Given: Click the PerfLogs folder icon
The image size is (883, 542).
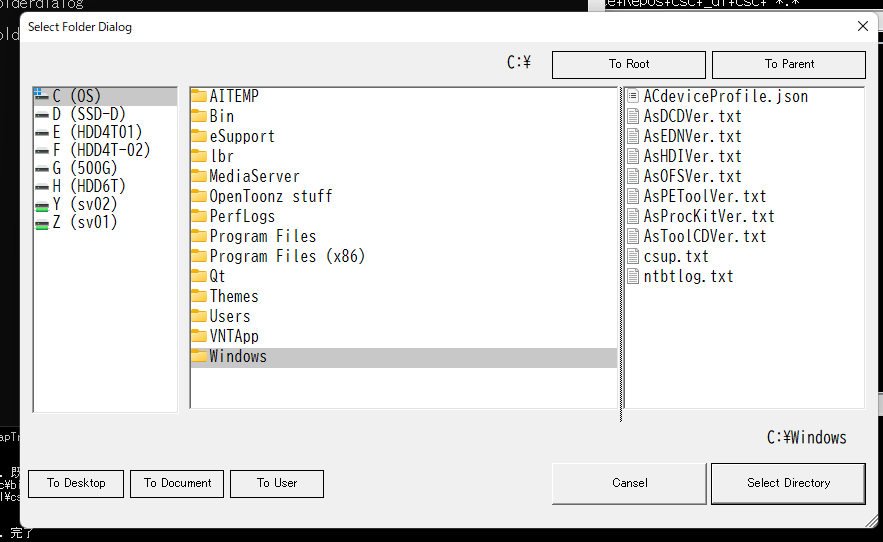Looking at the screenshot, I should [199, 216].
